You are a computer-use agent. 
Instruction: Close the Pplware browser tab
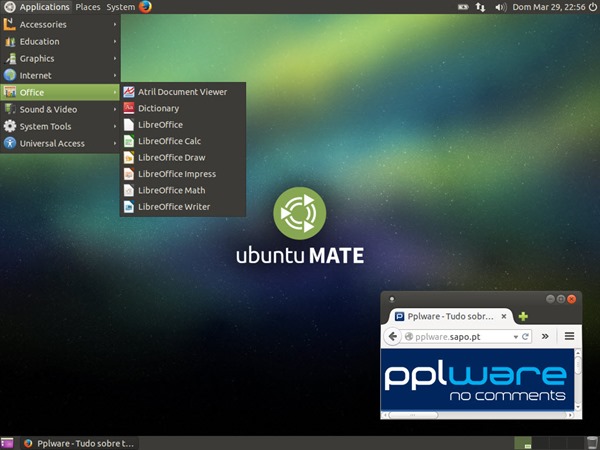(504, 316)
